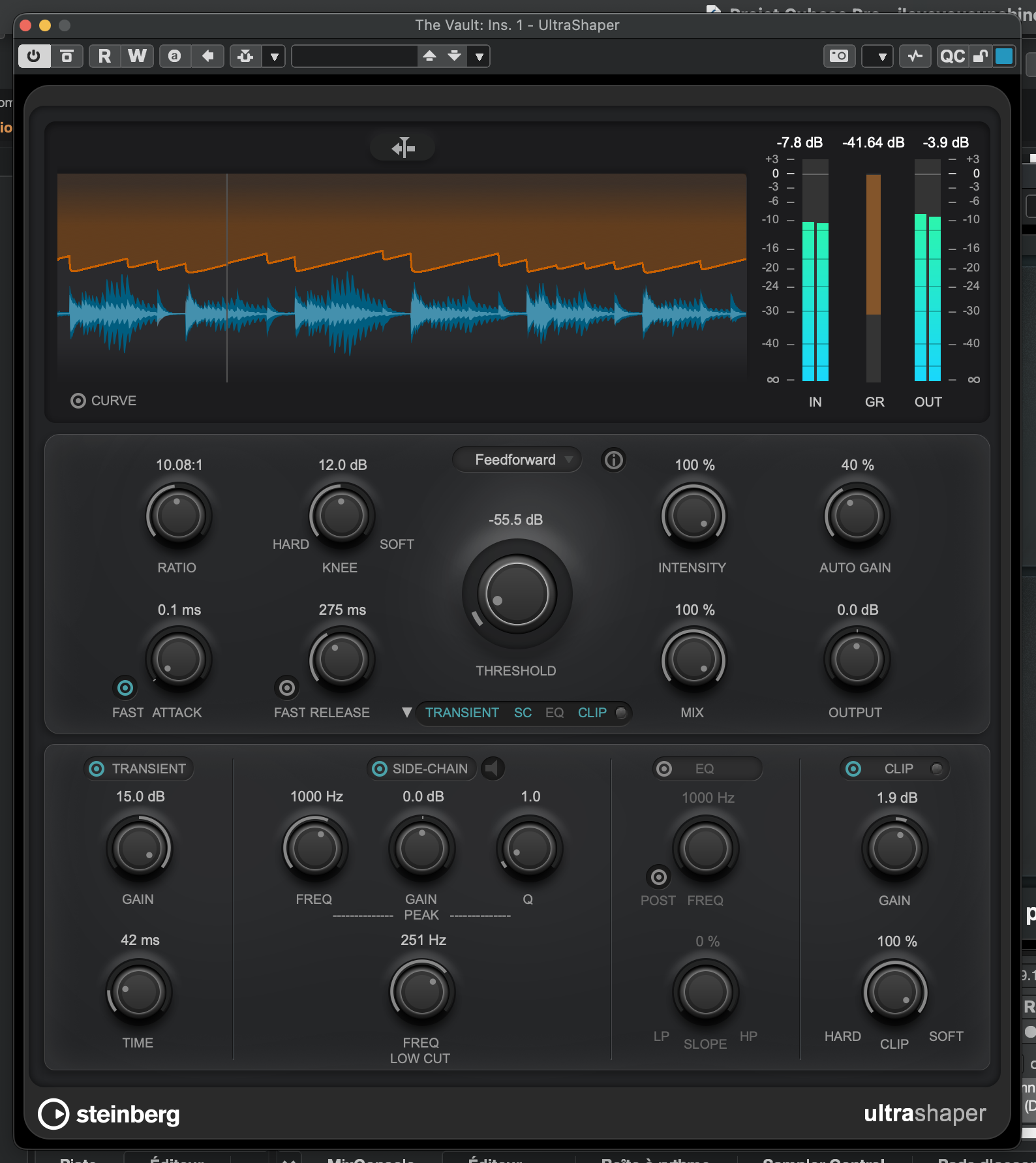1036x1163 pixels.
Task: Click the blue square toolbar icon
Action: click(1004, 56)
